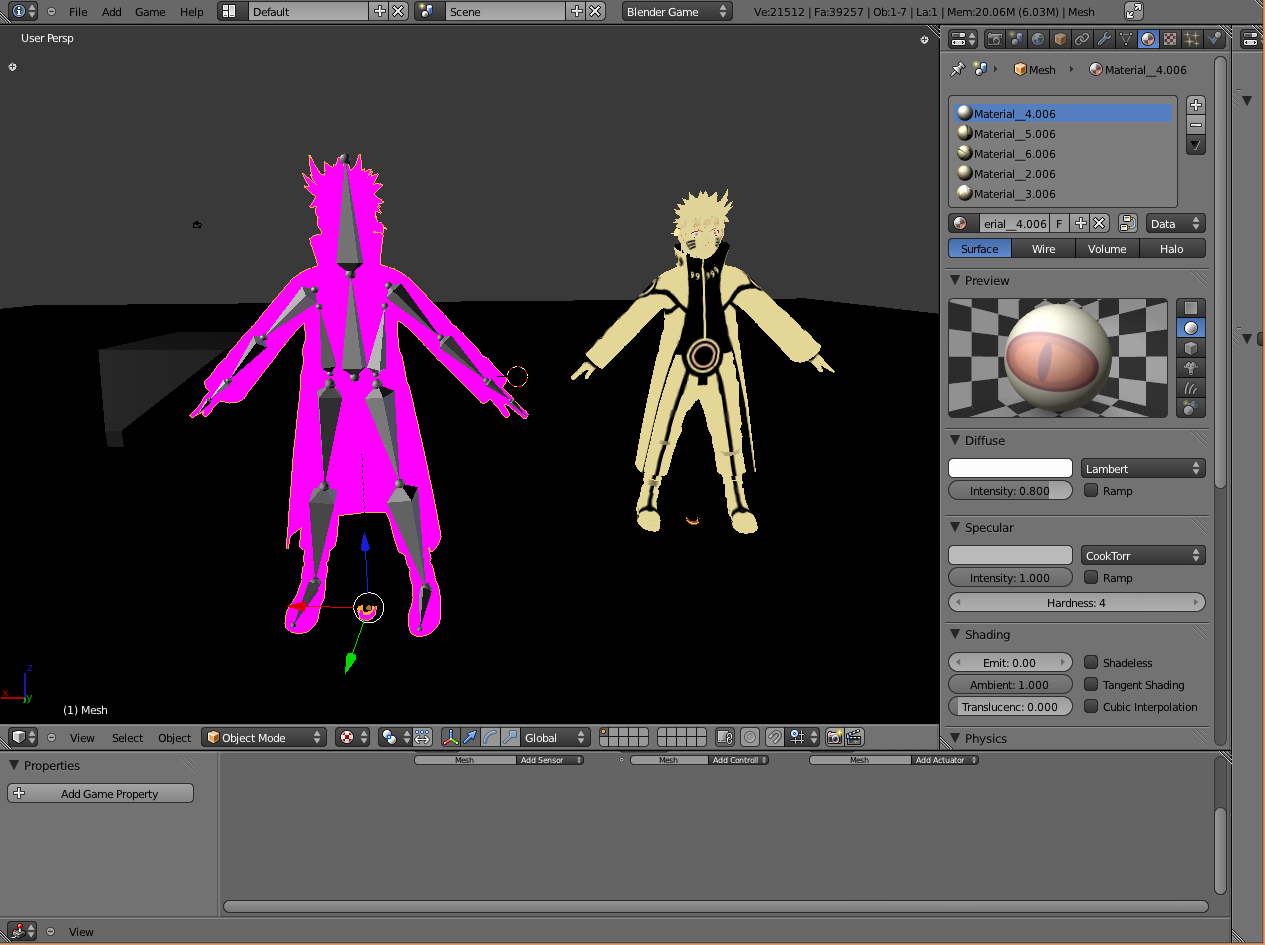This screenshot has width=1265, height=945.
Task: Click the Add Sensor button
Action: [549, 760]
